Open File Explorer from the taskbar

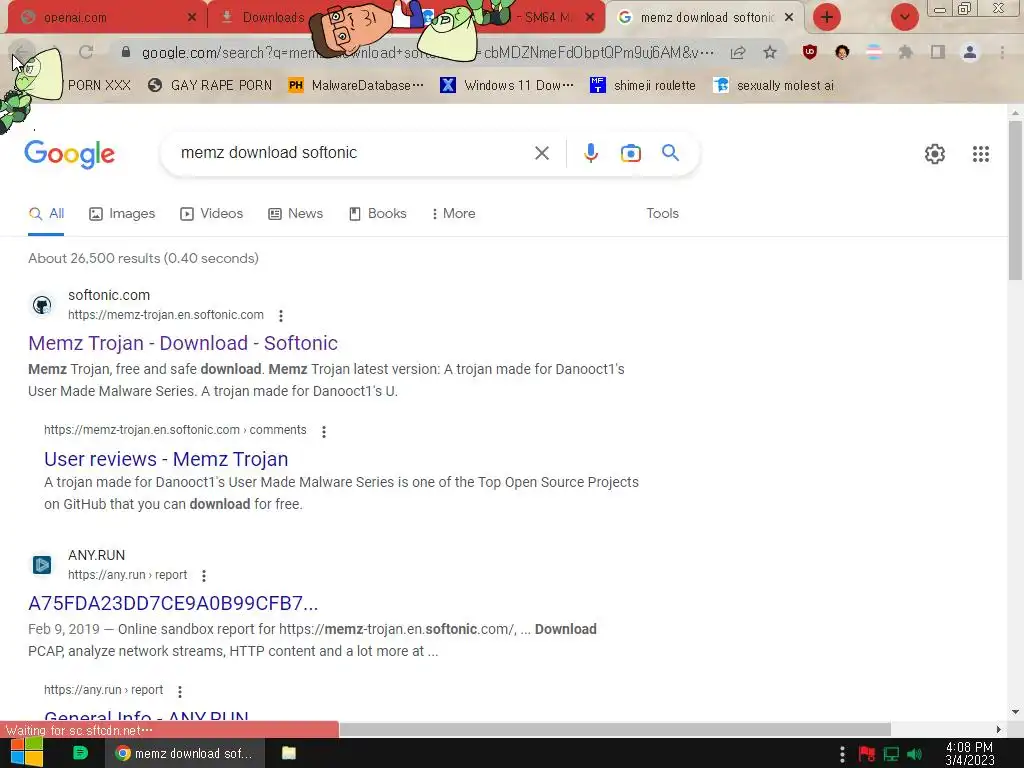tap(289, 753)
